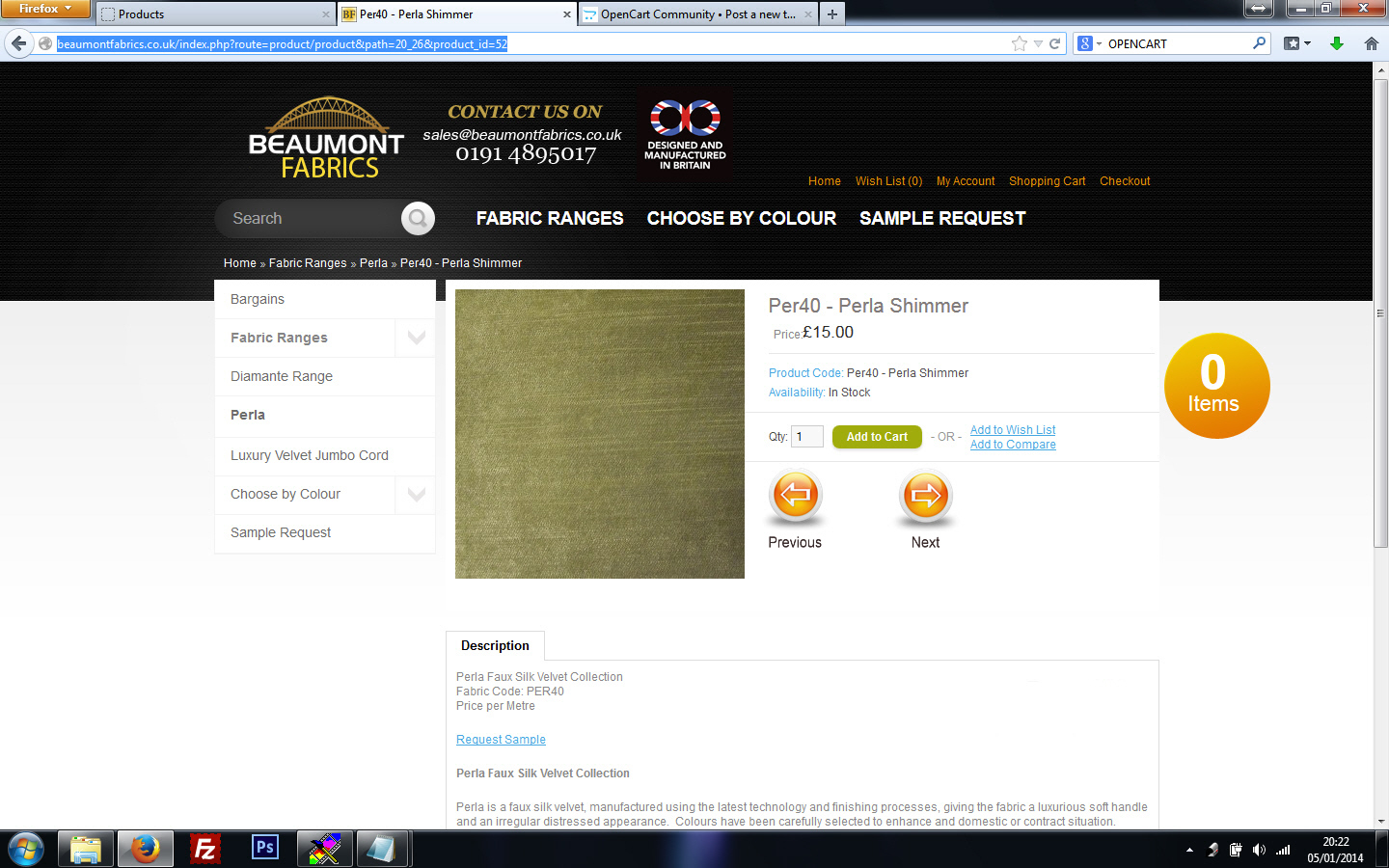
Task: Expand the Fabric Ranges sidebar chevron
Action: 416,338
